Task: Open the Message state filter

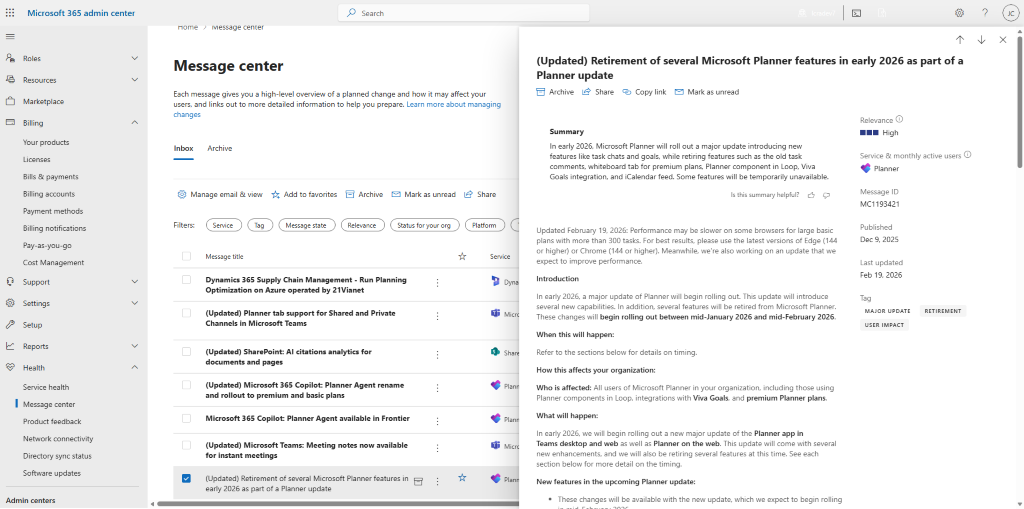Action: click(x=307, y=225)
